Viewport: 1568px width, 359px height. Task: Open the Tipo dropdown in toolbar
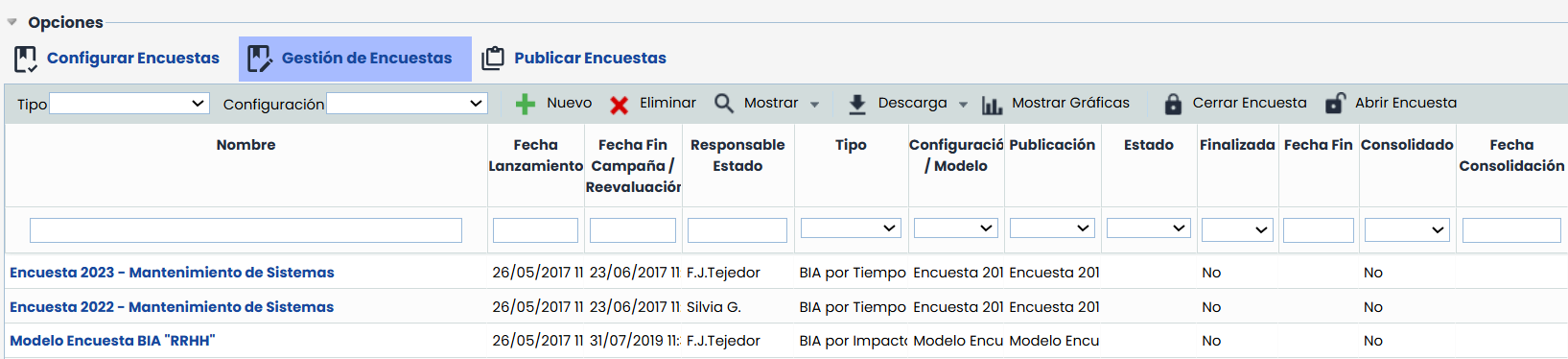(129, 104)
